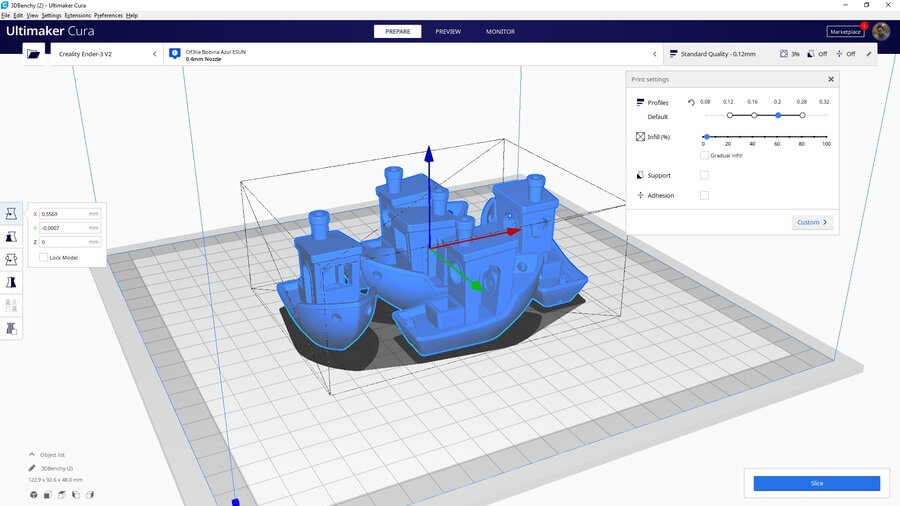900x506 pixels.
Task: Click the material badge icon near Nozzle
Action: click(x=175, y=54)
